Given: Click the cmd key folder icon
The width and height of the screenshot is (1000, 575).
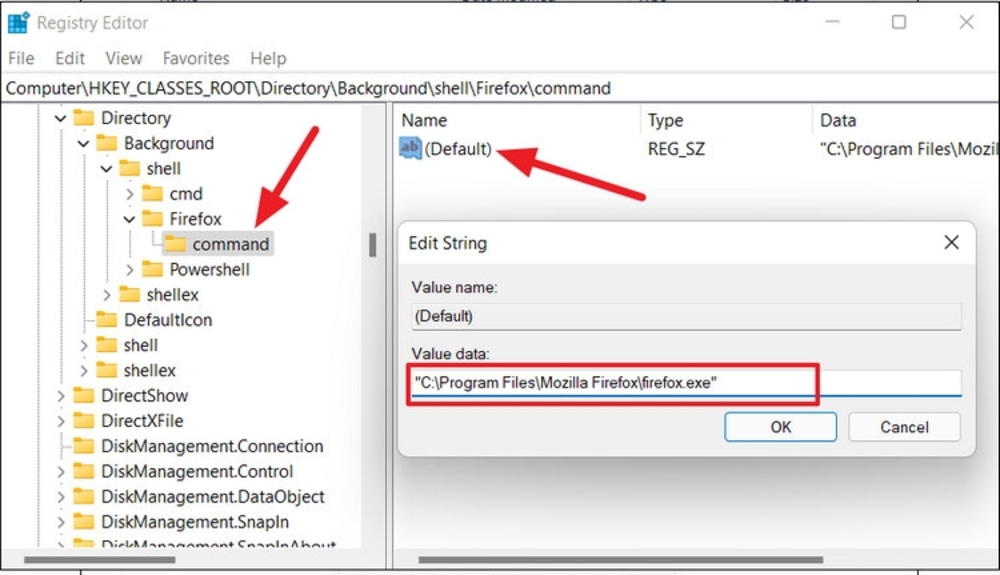Looking at the screenshot, I should [152, 194].
